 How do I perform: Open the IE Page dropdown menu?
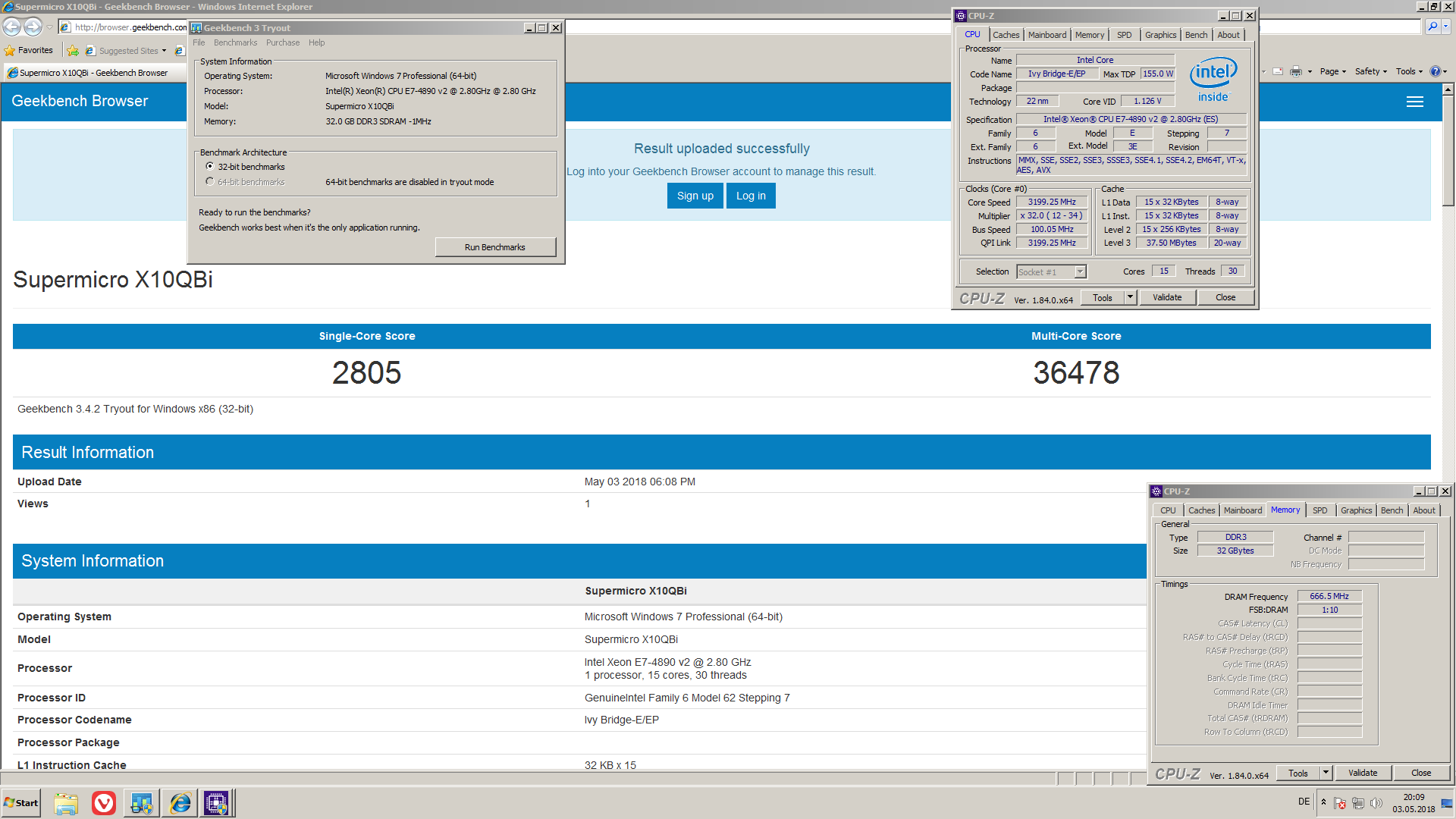(1332, 71)
